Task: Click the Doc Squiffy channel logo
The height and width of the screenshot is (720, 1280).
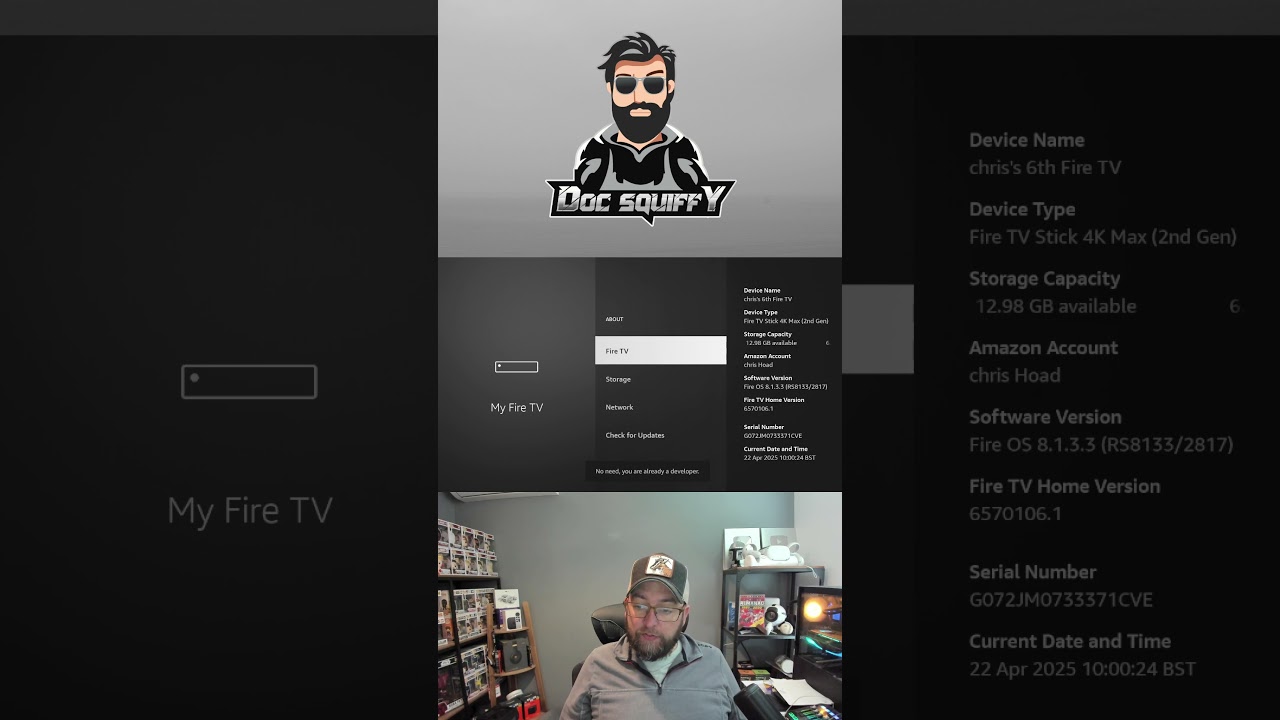Action: pos(640,130)
